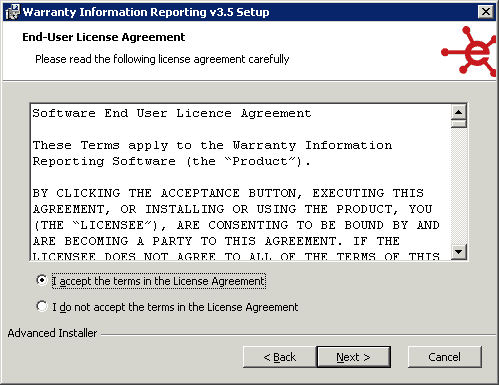Click the 'I accept the terms' label text

click(x=159, y=281)
